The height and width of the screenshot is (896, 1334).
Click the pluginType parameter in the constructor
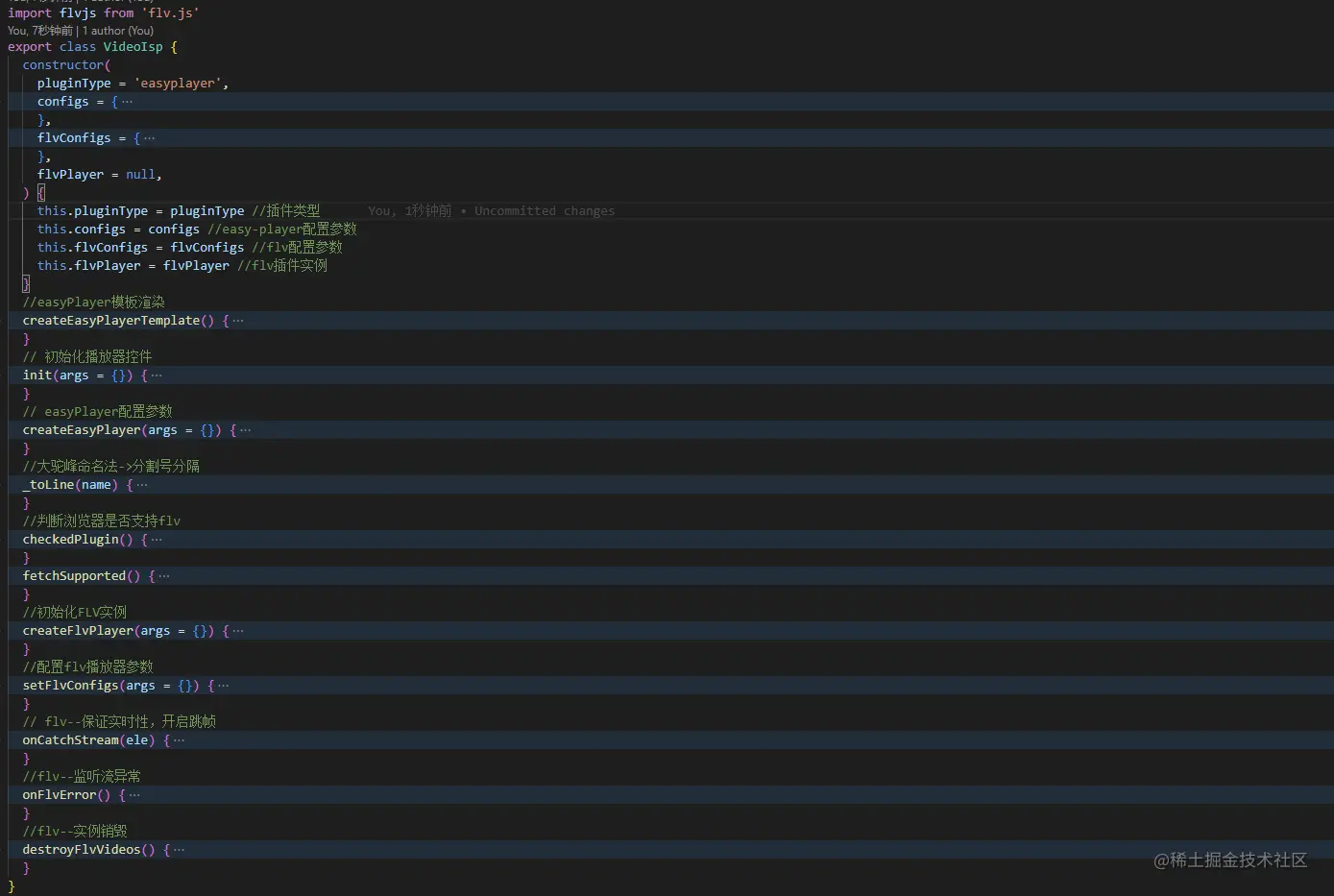point(74,84)
